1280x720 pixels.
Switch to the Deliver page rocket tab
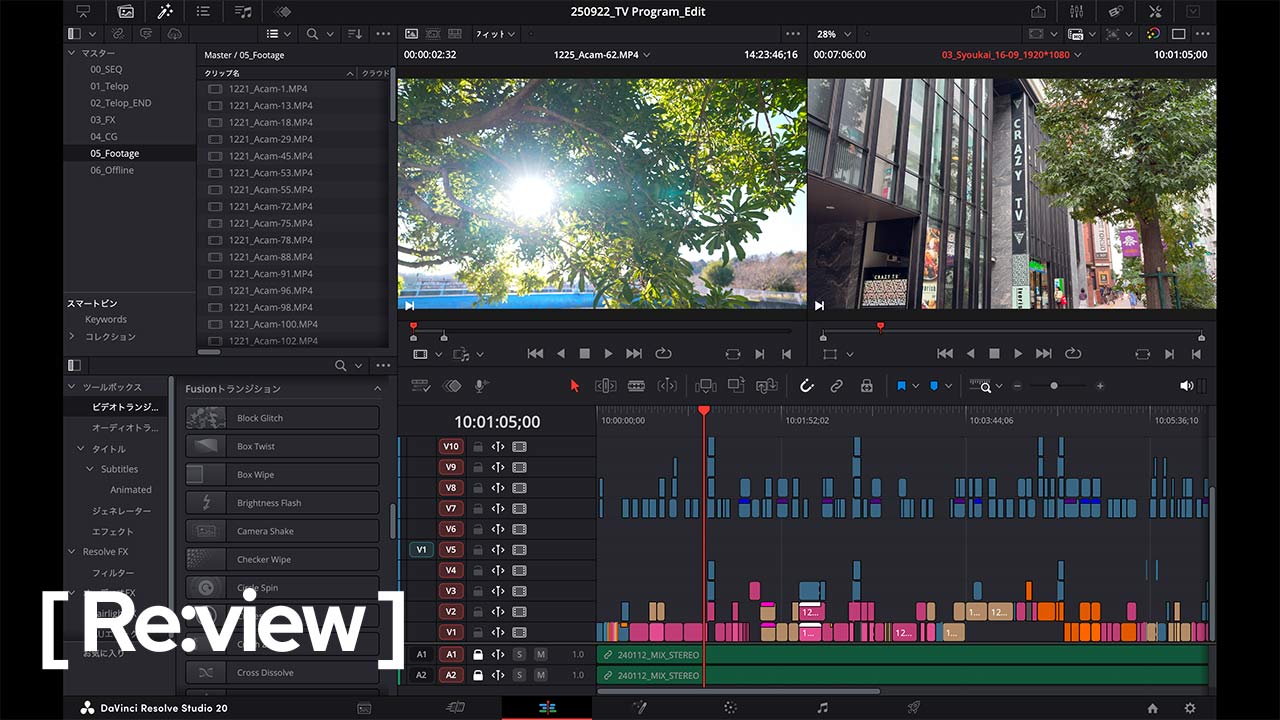click(x=913, y=708)
